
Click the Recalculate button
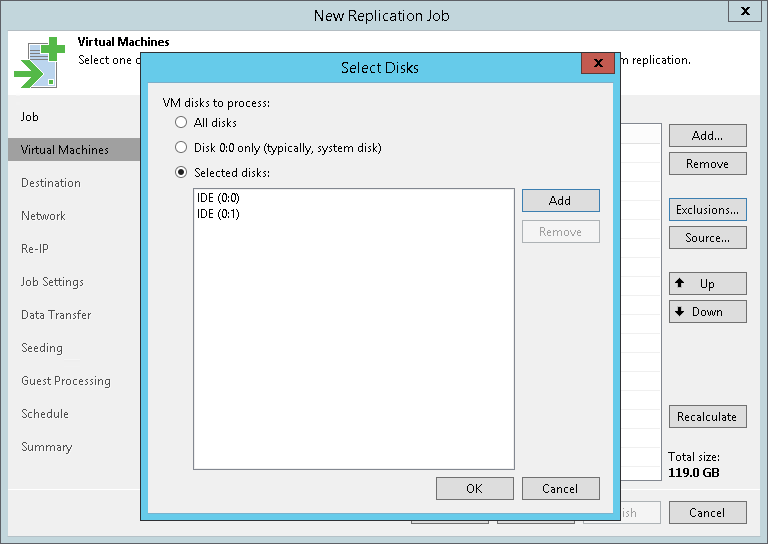[708, 417]
